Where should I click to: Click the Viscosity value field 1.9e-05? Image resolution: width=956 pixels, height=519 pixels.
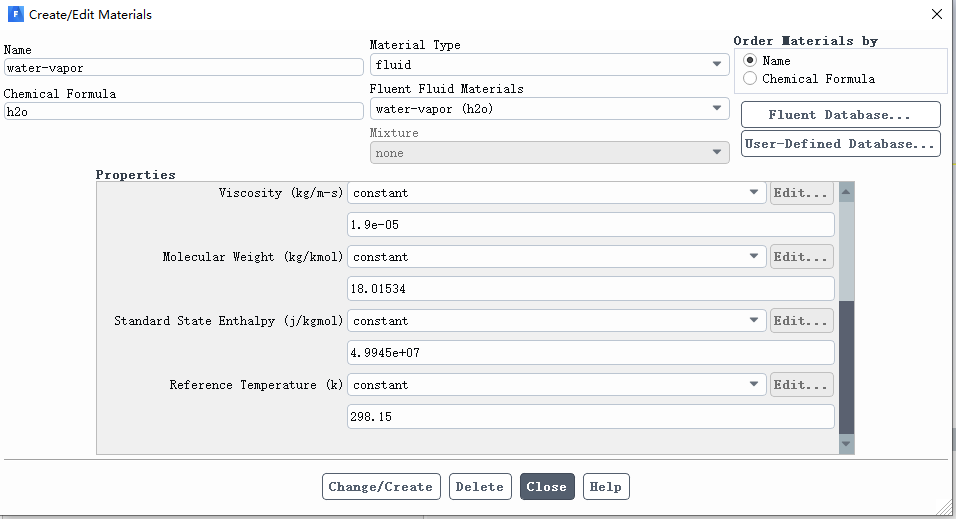[x=590, y=224]
